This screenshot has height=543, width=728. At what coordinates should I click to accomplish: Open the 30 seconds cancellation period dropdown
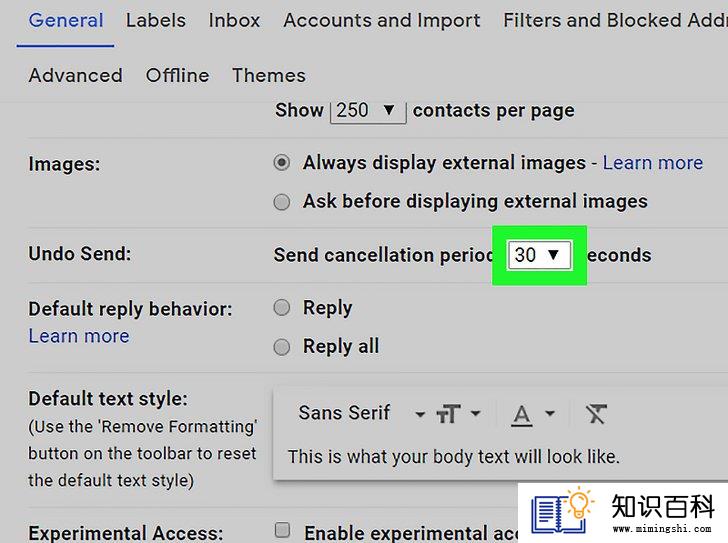[x=540, y=255]
